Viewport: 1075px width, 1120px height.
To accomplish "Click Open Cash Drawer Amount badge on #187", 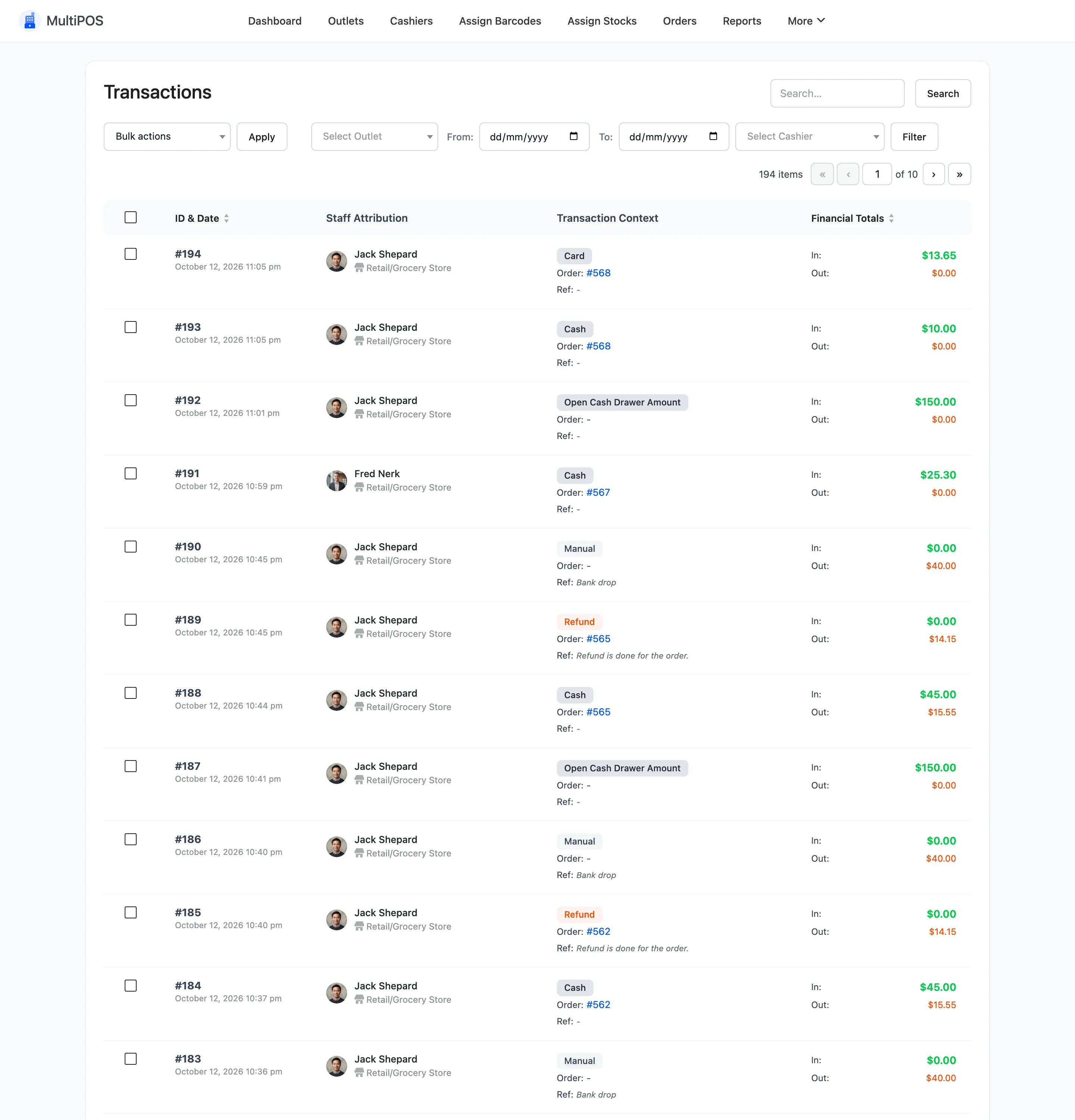I will pyautogui.click(x=622, y=768).
